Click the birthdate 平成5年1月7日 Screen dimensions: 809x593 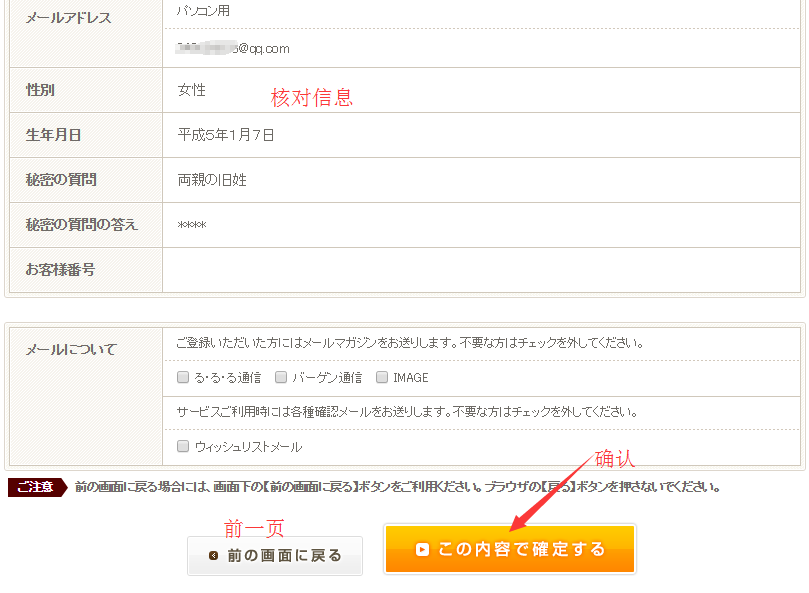(x=226, y=135)
